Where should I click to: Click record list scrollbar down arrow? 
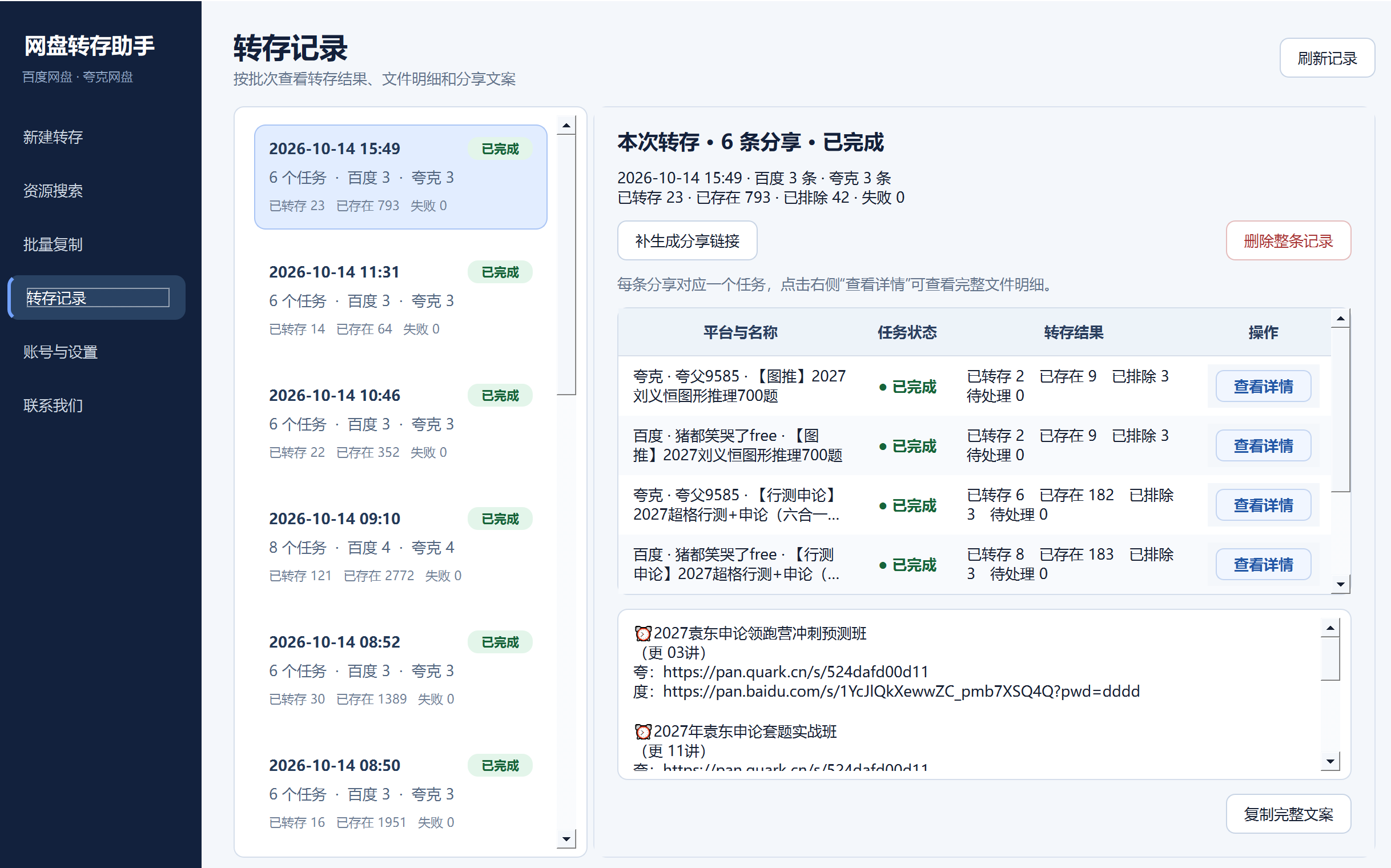pyautogui.click(x=566, y=839)
